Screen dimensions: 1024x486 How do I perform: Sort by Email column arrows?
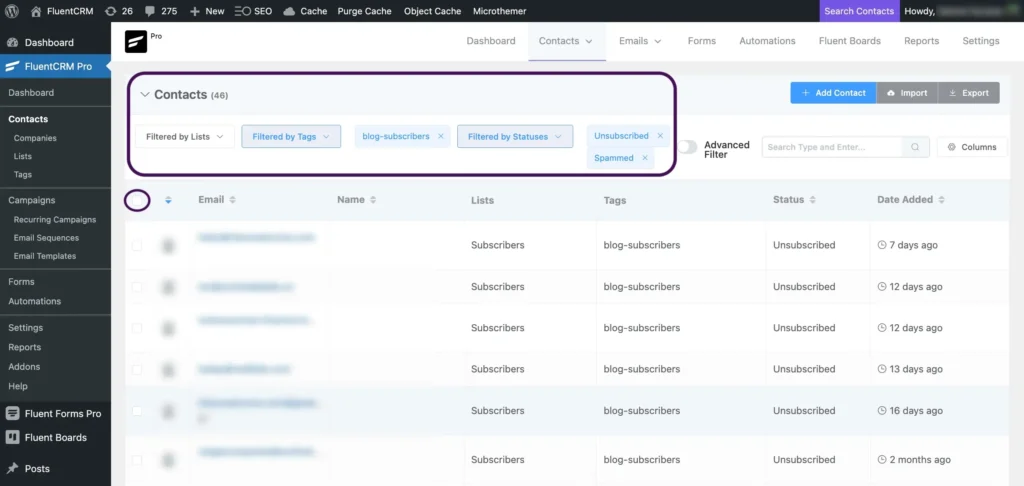coord(232,200)
